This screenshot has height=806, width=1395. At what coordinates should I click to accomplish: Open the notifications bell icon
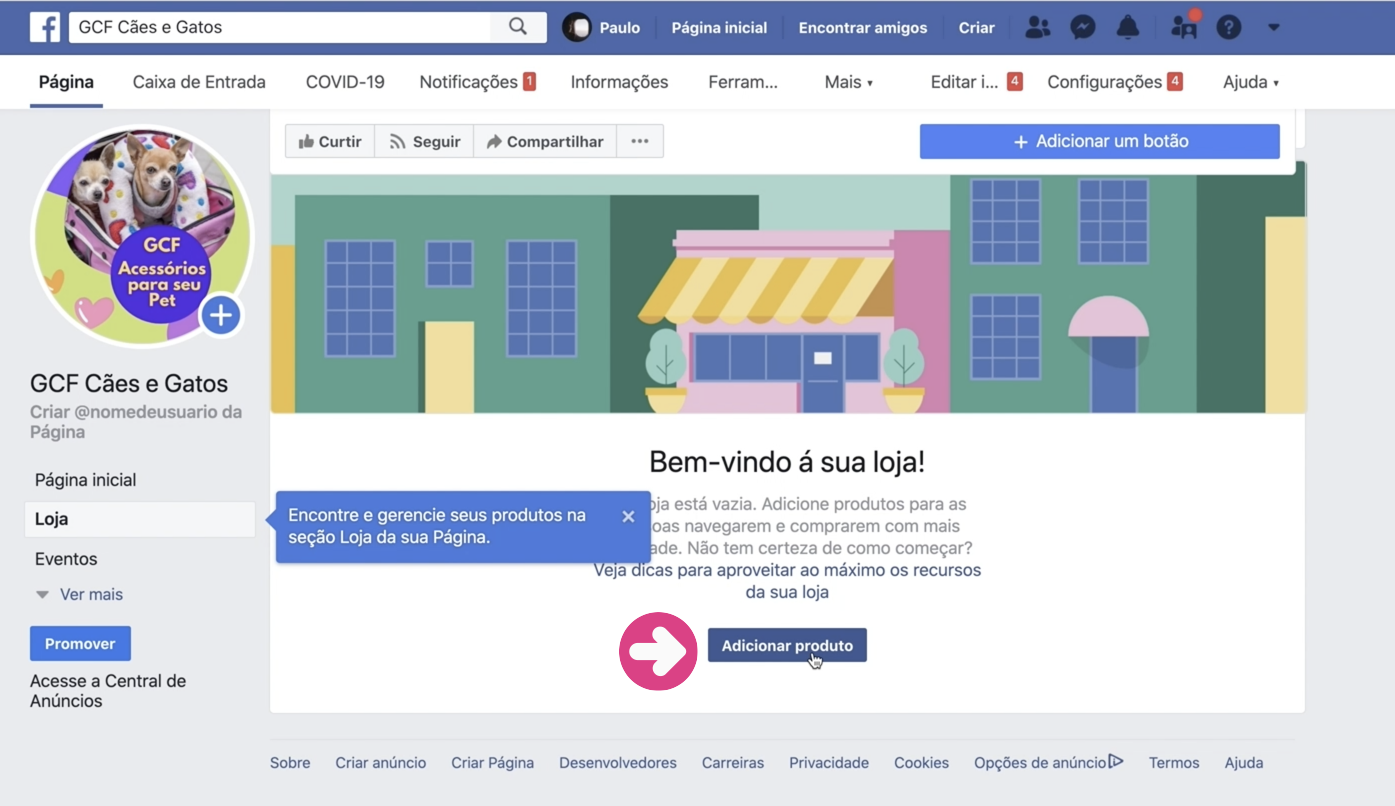[x=1128, y=27]
